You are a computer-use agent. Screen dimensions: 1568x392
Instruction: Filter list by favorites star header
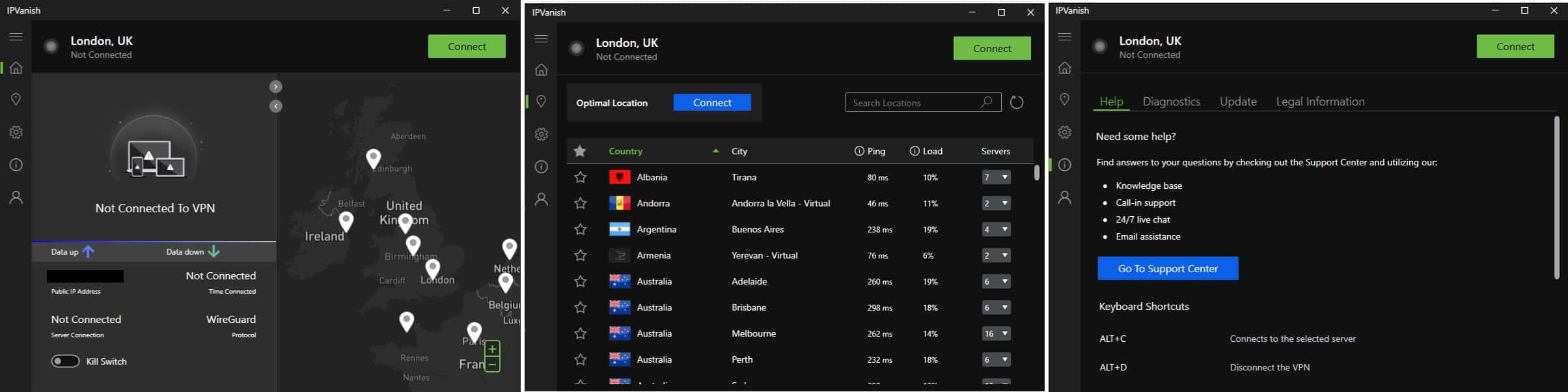pyautogui.click(x=580, y=151)
